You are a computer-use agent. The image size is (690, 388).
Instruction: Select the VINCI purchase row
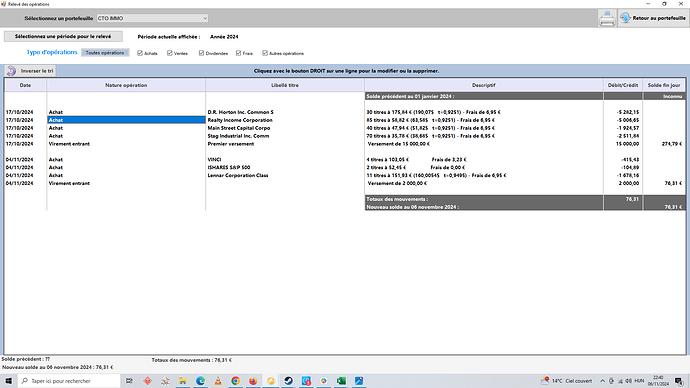345,160
